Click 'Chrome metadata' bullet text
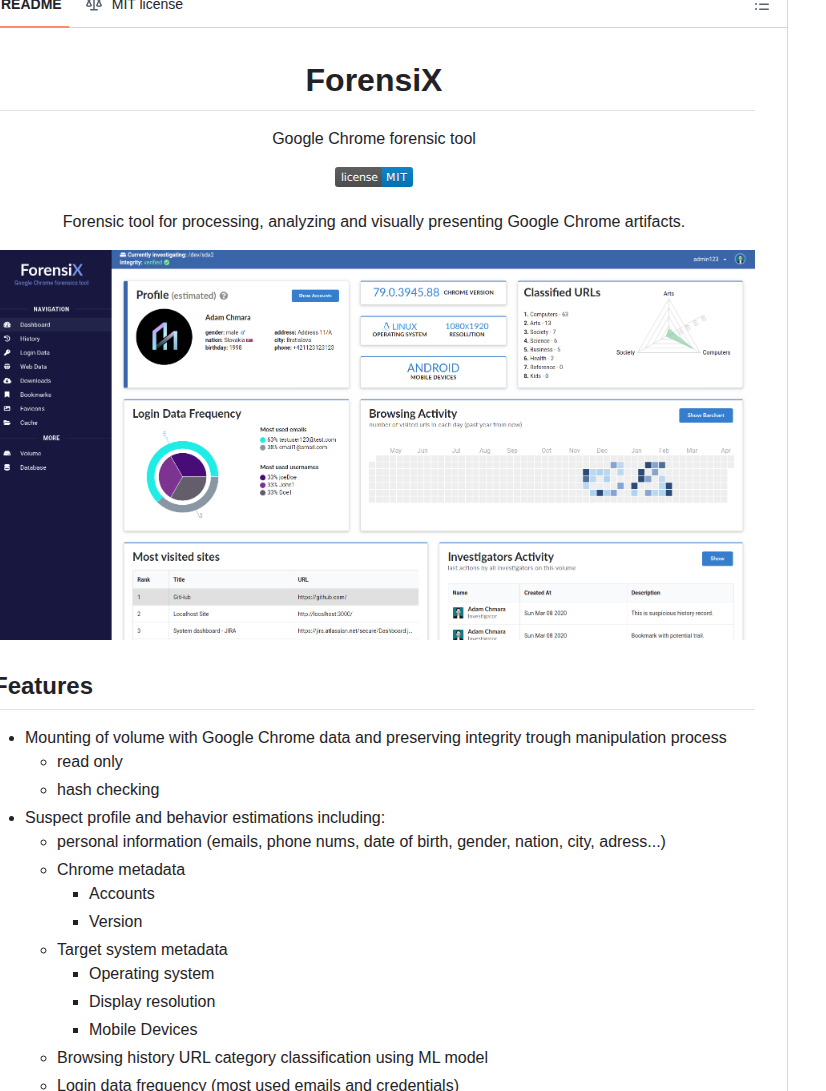Screen dimensions: 826x1091 (121, 870)
